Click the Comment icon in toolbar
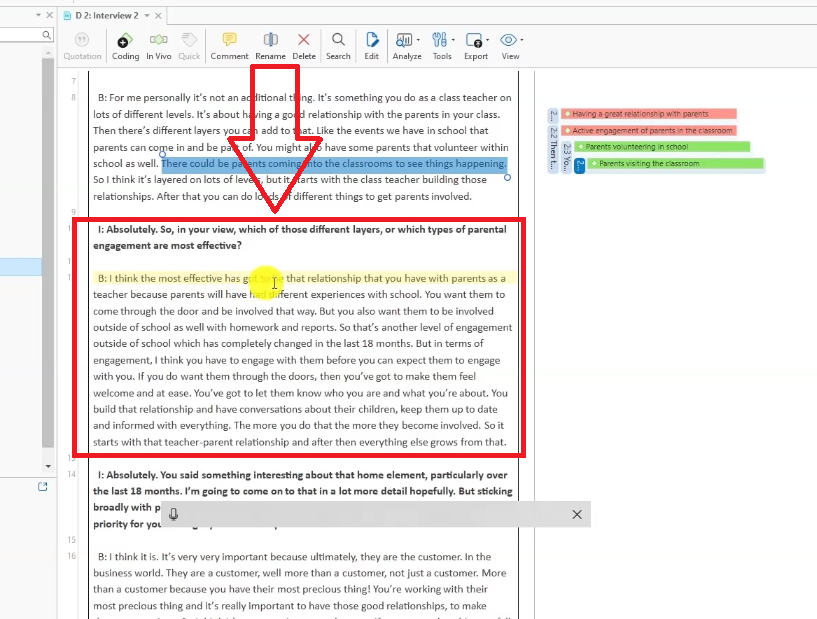 [229, 41]
